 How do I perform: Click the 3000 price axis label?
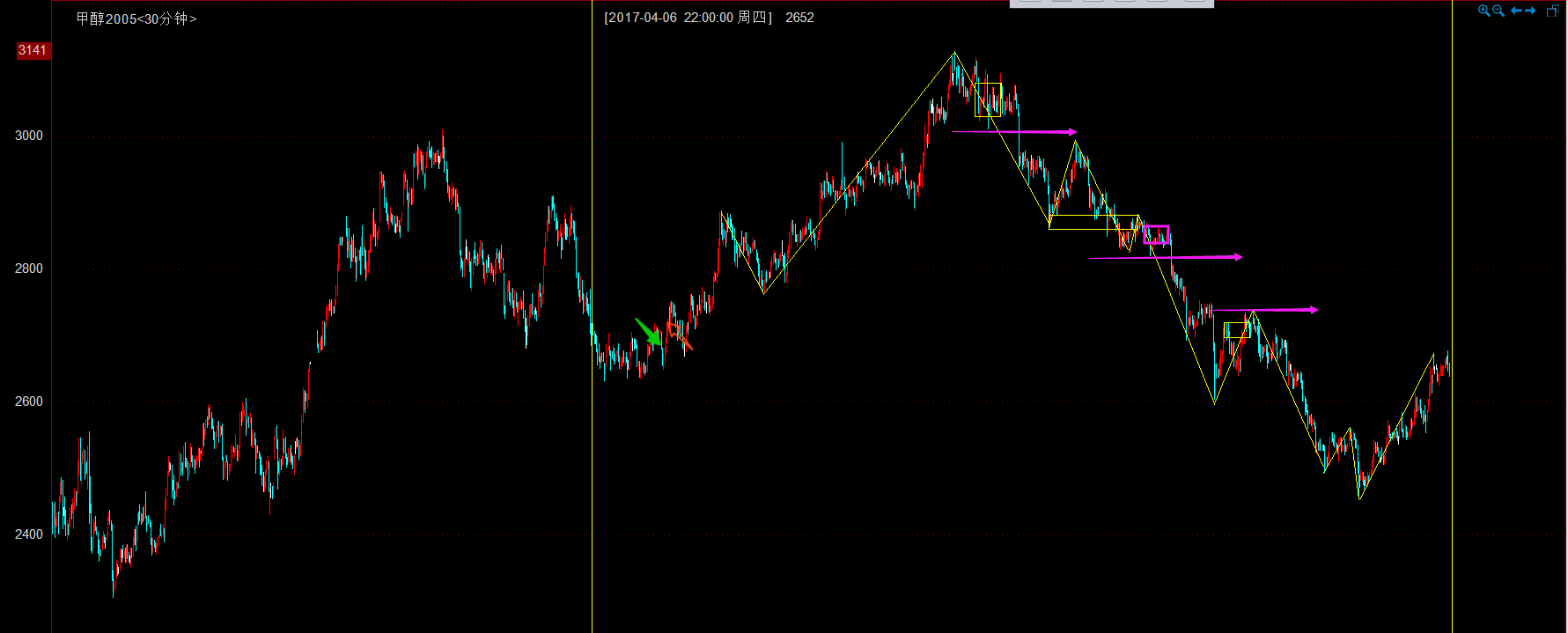[29, 136]
